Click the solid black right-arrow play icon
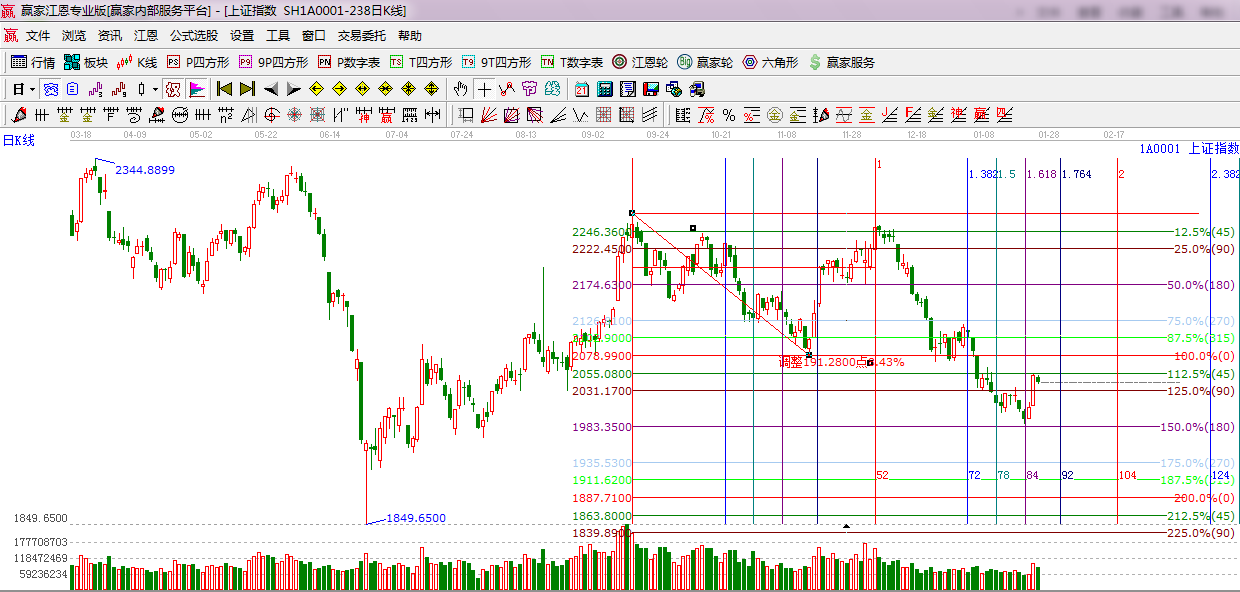 click(x=293, y=89)
